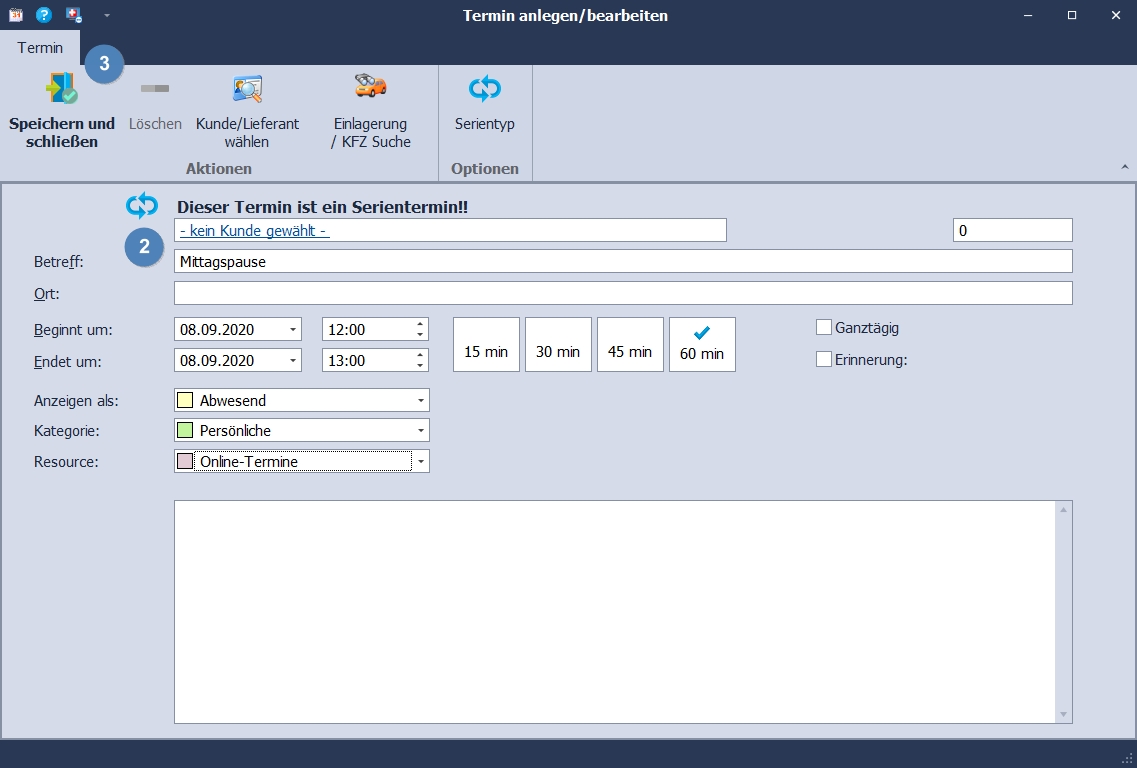Screen dimensions: 1137x768
Task: Toggle the Erinnerung checkbox
Action: 824,360
